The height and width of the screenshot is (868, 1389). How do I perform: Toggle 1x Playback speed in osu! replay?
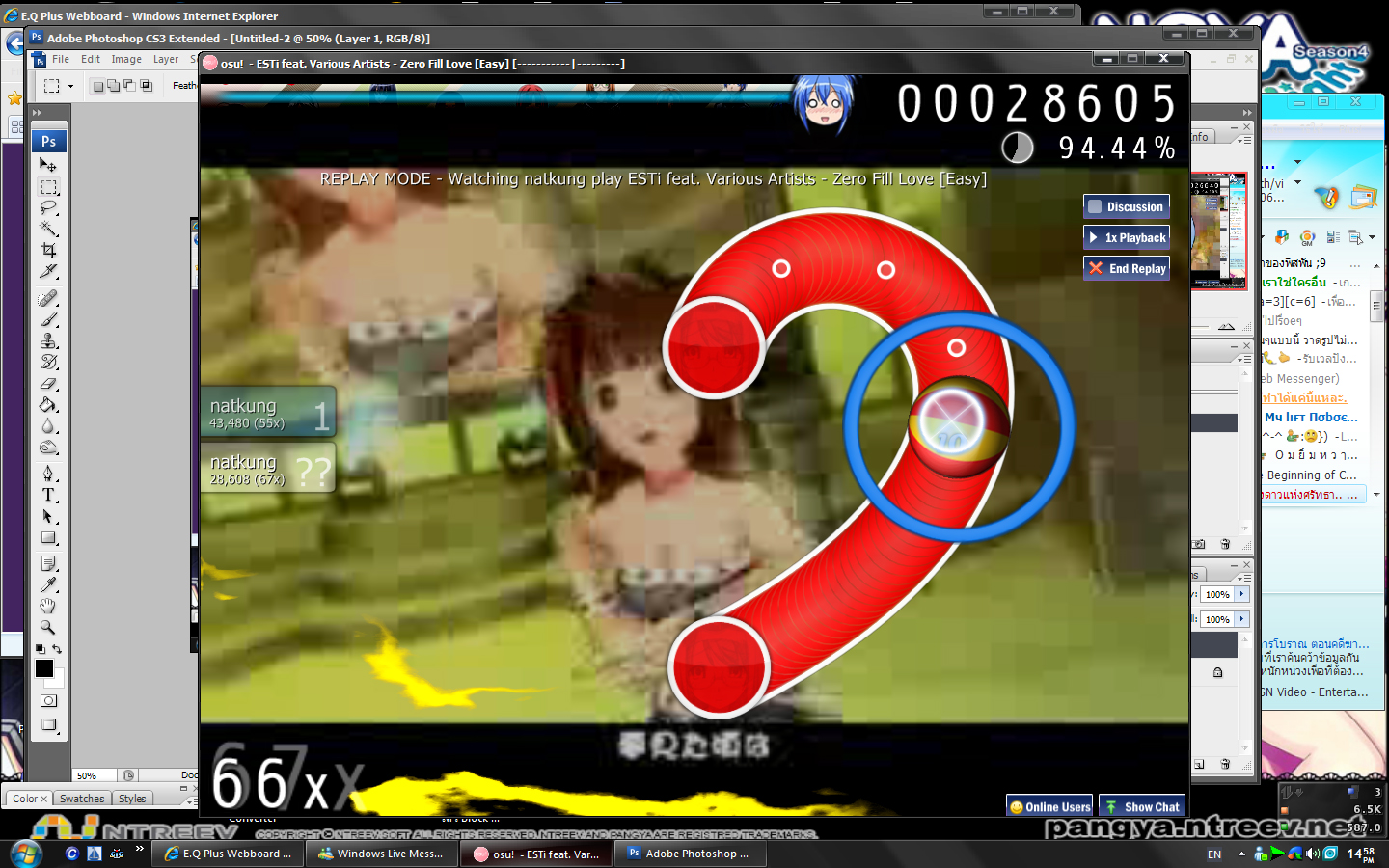pyautogui.click(x=1127, y=237)
